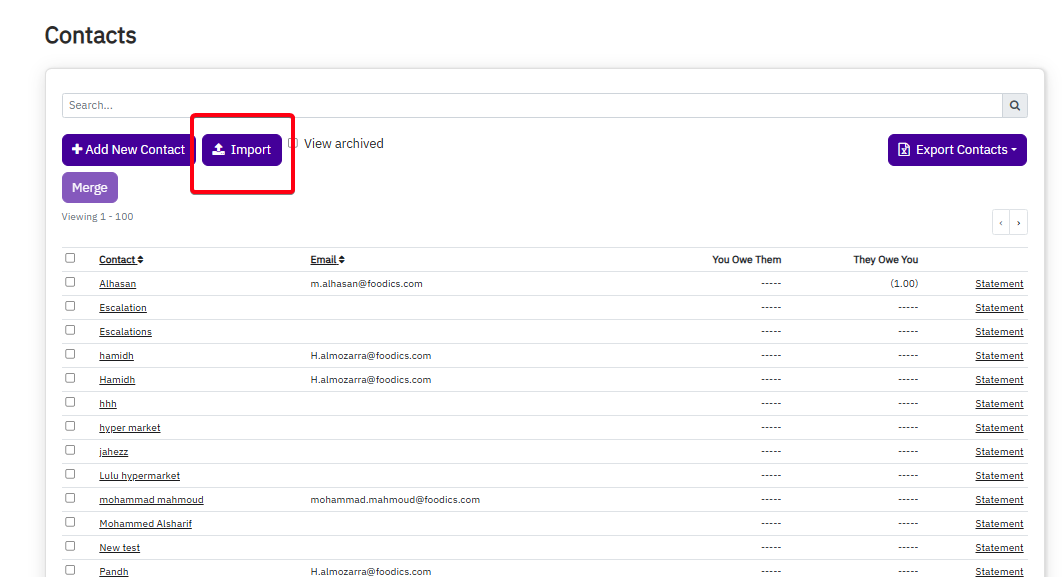This screenshot has width=1063, height=577.
Task: Tick the checkbox for Lulu hypermarket
Action: [70, 474]
